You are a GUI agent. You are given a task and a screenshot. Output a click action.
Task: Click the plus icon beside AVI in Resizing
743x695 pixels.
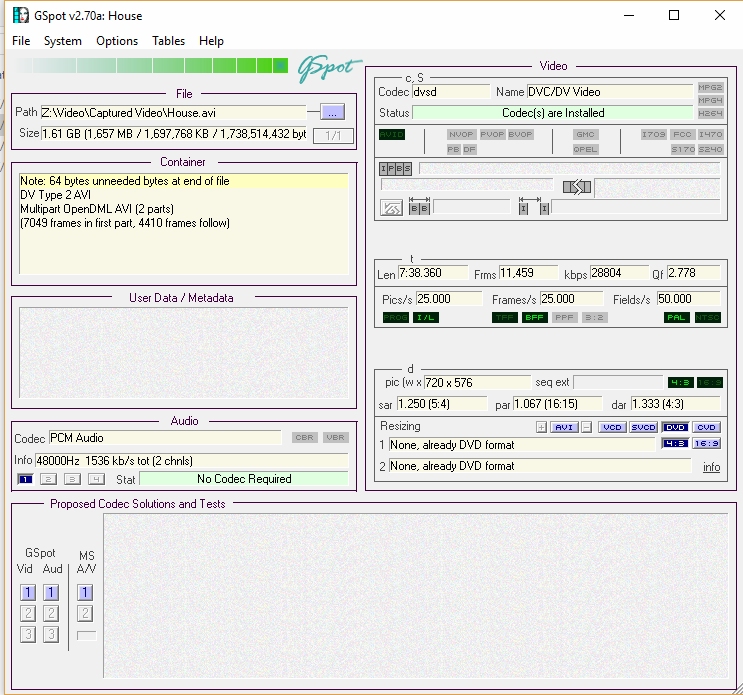541,427
